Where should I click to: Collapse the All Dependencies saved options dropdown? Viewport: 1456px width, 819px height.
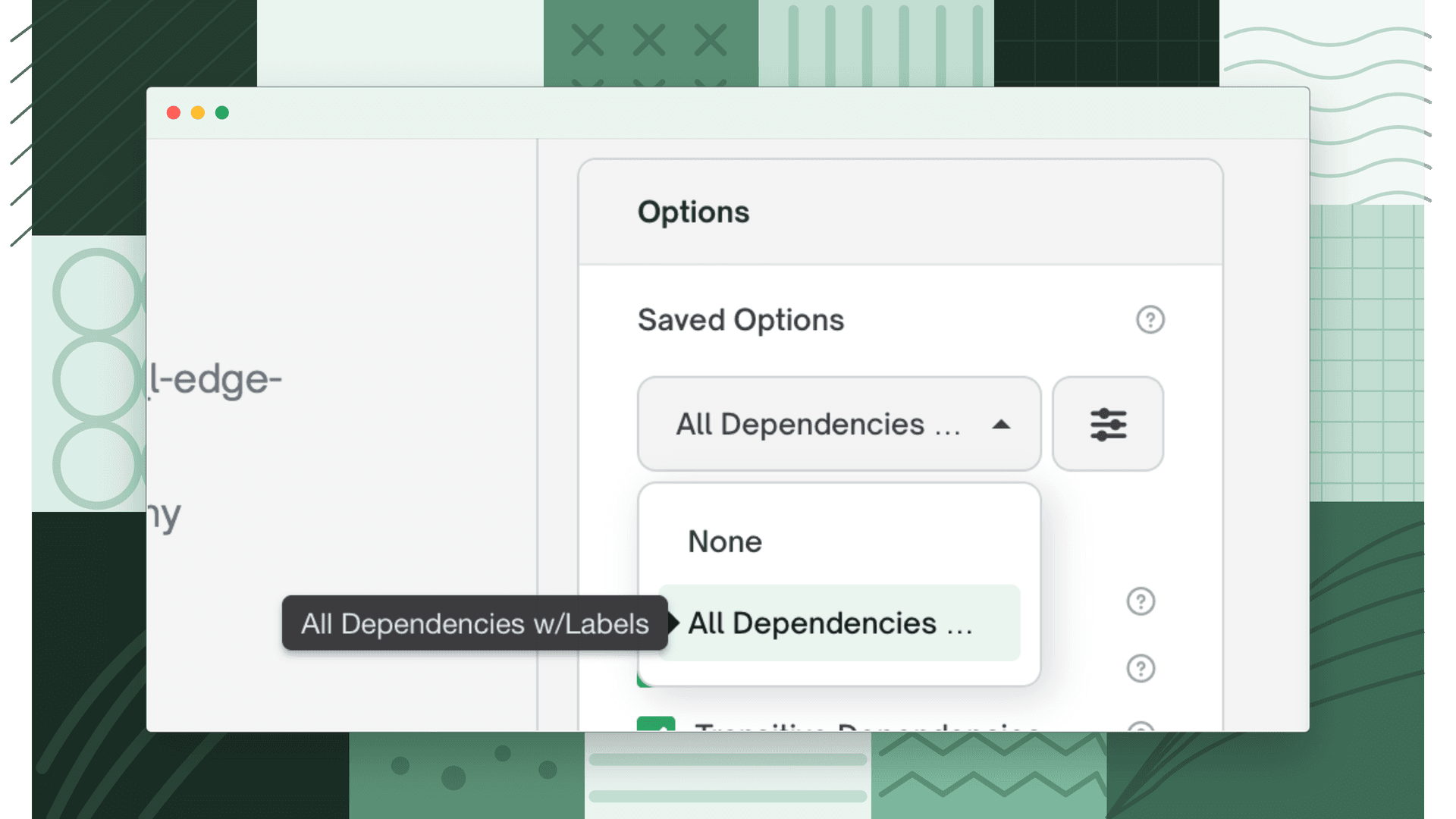click(839, 424)
